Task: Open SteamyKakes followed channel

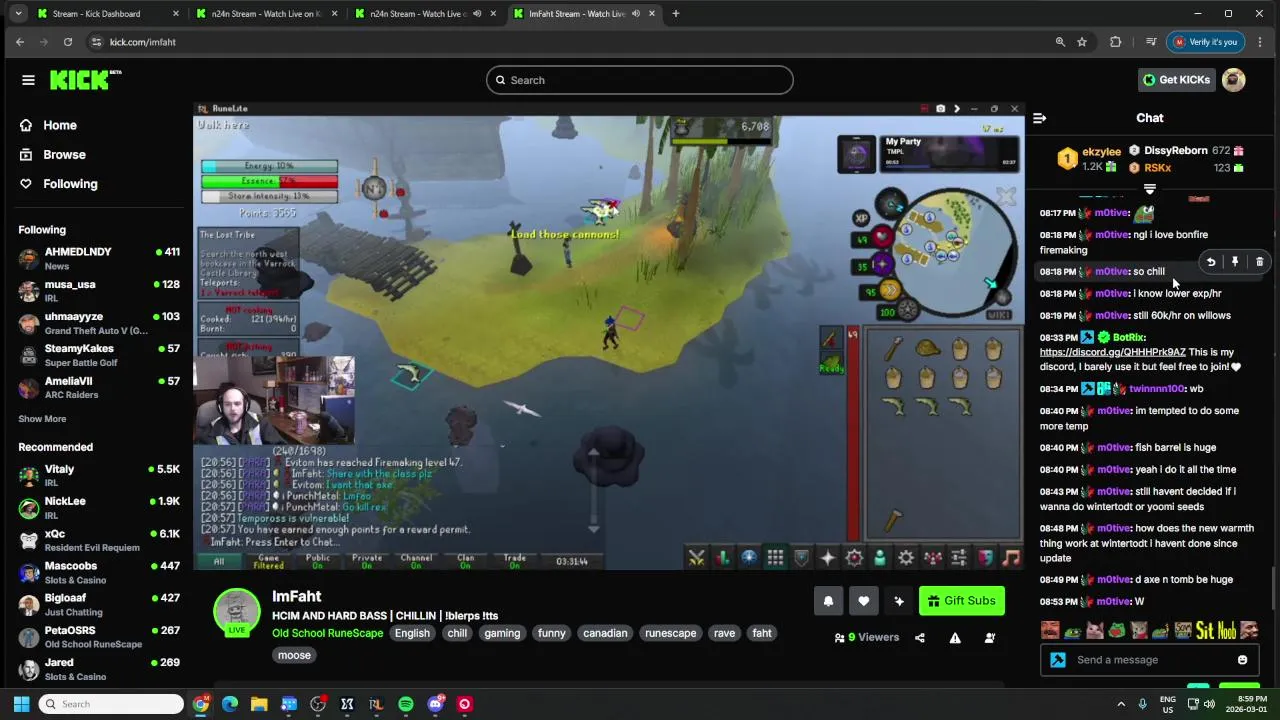Action: [x=98, y=354]
